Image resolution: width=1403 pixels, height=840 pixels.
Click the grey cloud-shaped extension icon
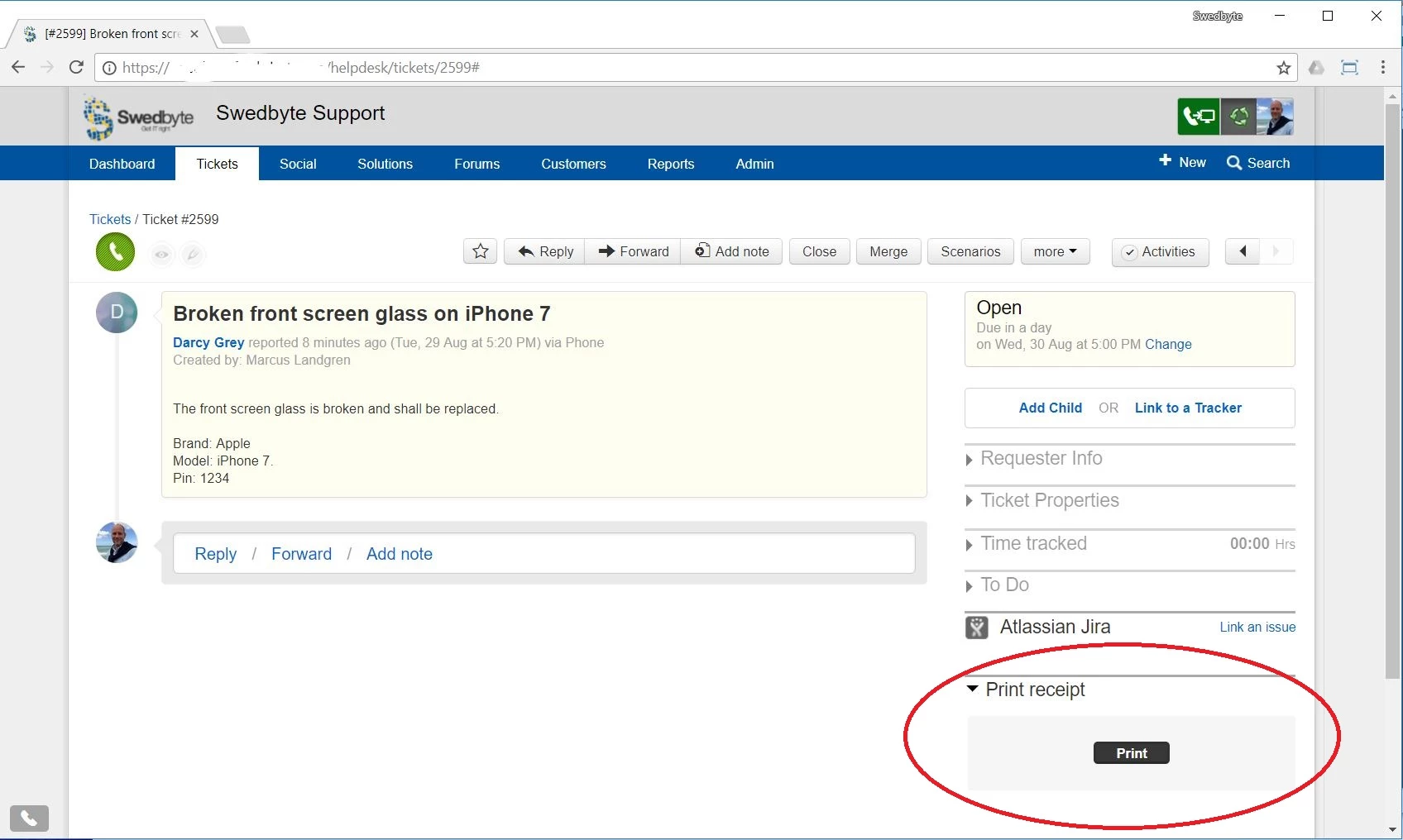(1317, 67)
